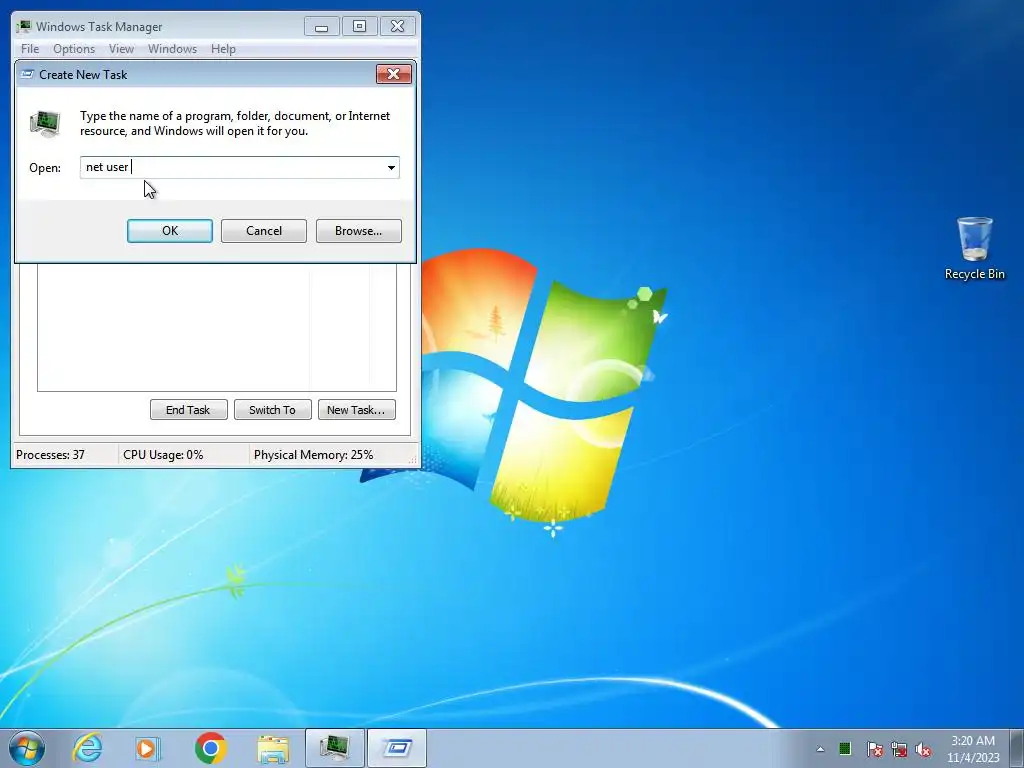1024x768 pixels.
Task: Open the dropdown arrow of the Open field
Action: click(x=391, y=167)
